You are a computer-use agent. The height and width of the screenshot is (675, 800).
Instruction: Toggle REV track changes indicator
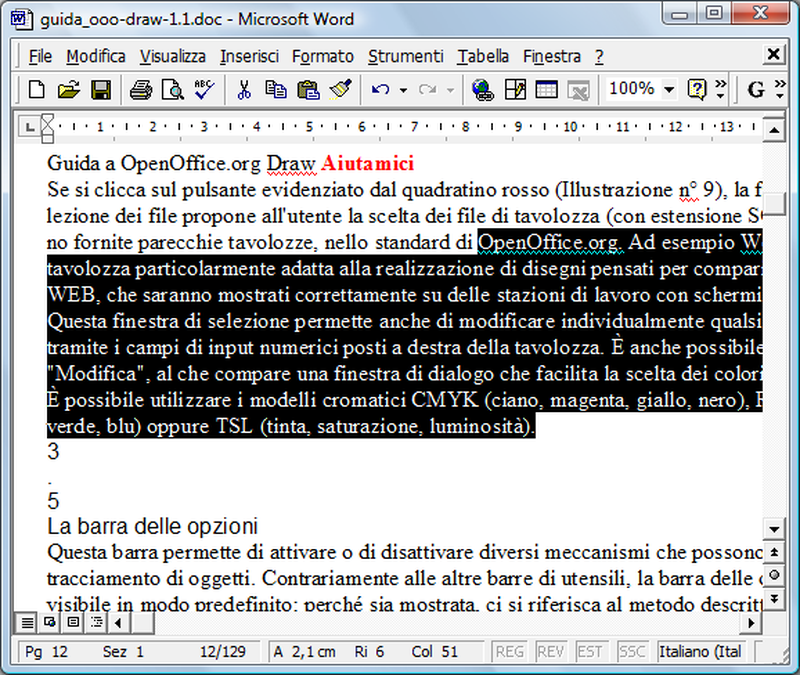click(x=550, y=652)
